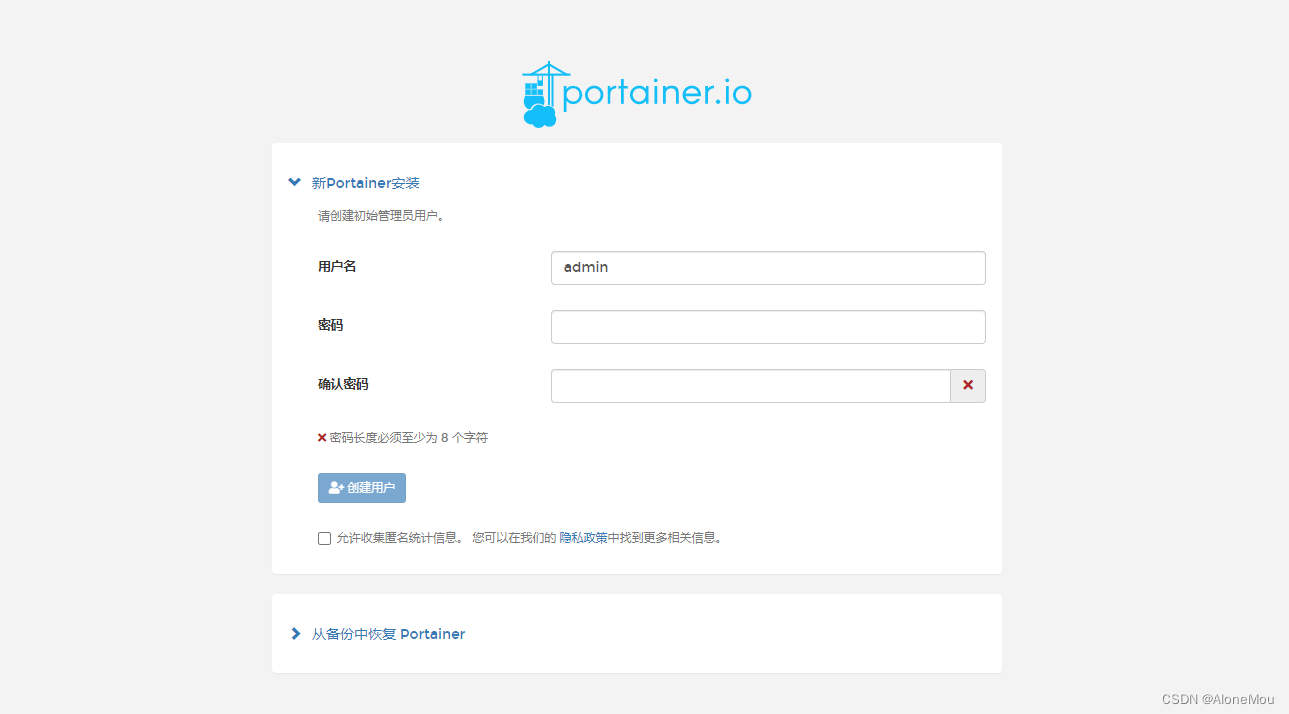Click the red X icon in confirm password field
This screenshot has width=1289, height=714.
tap(967, 385)
